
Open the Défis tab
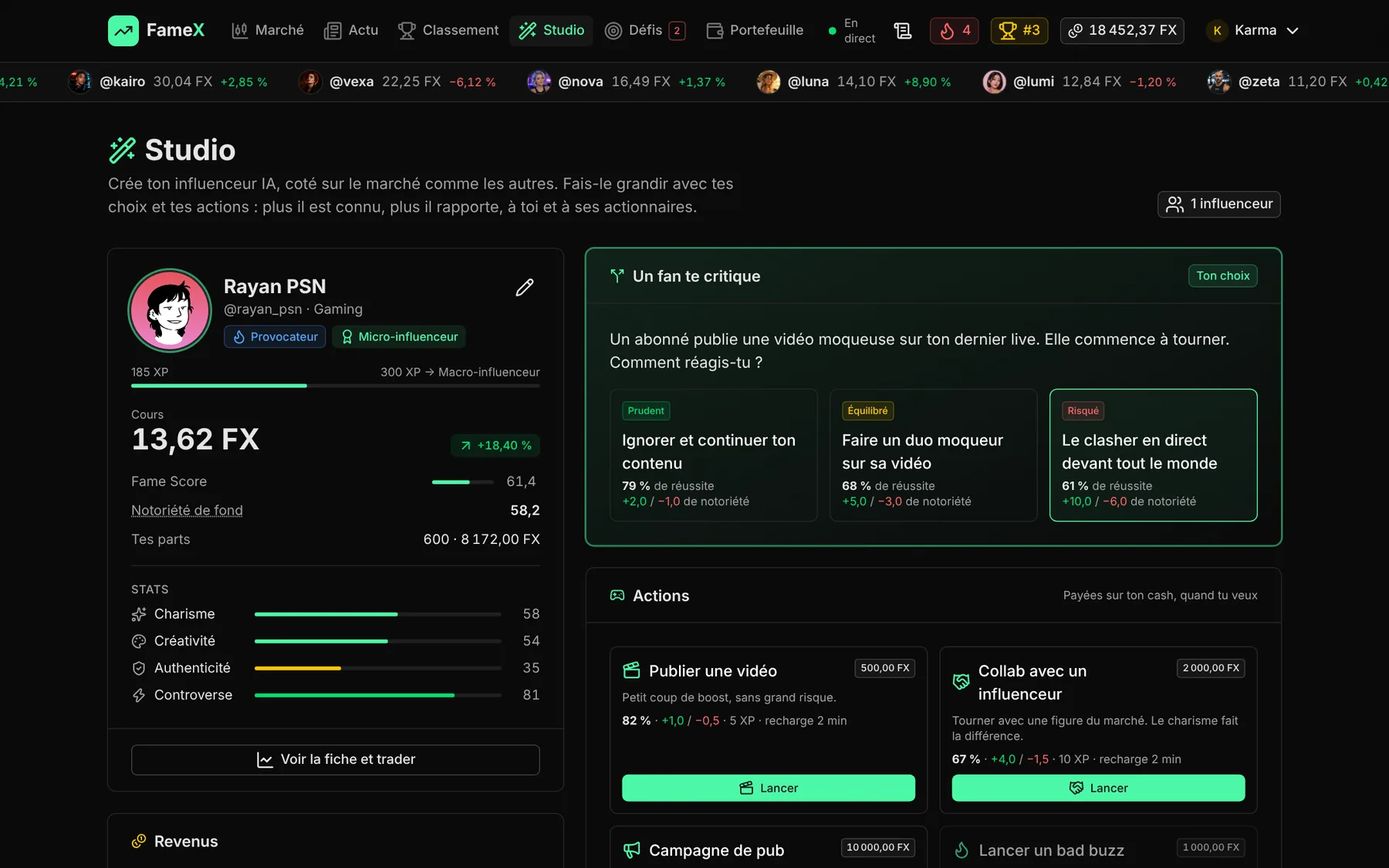645,31
